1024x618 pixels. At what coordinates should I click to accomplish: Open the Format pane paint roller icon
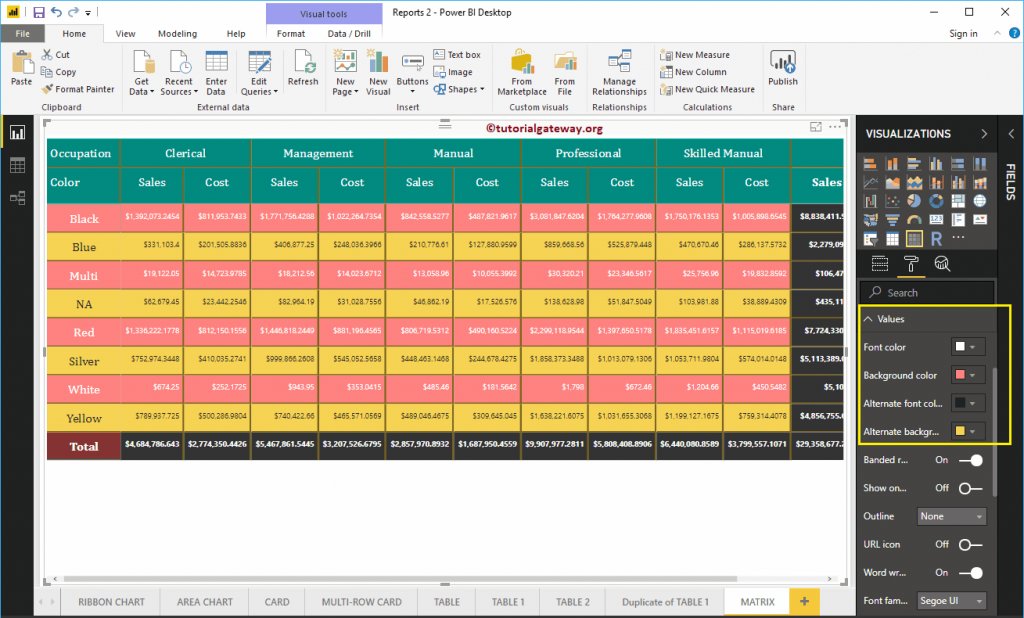[911, 263]
